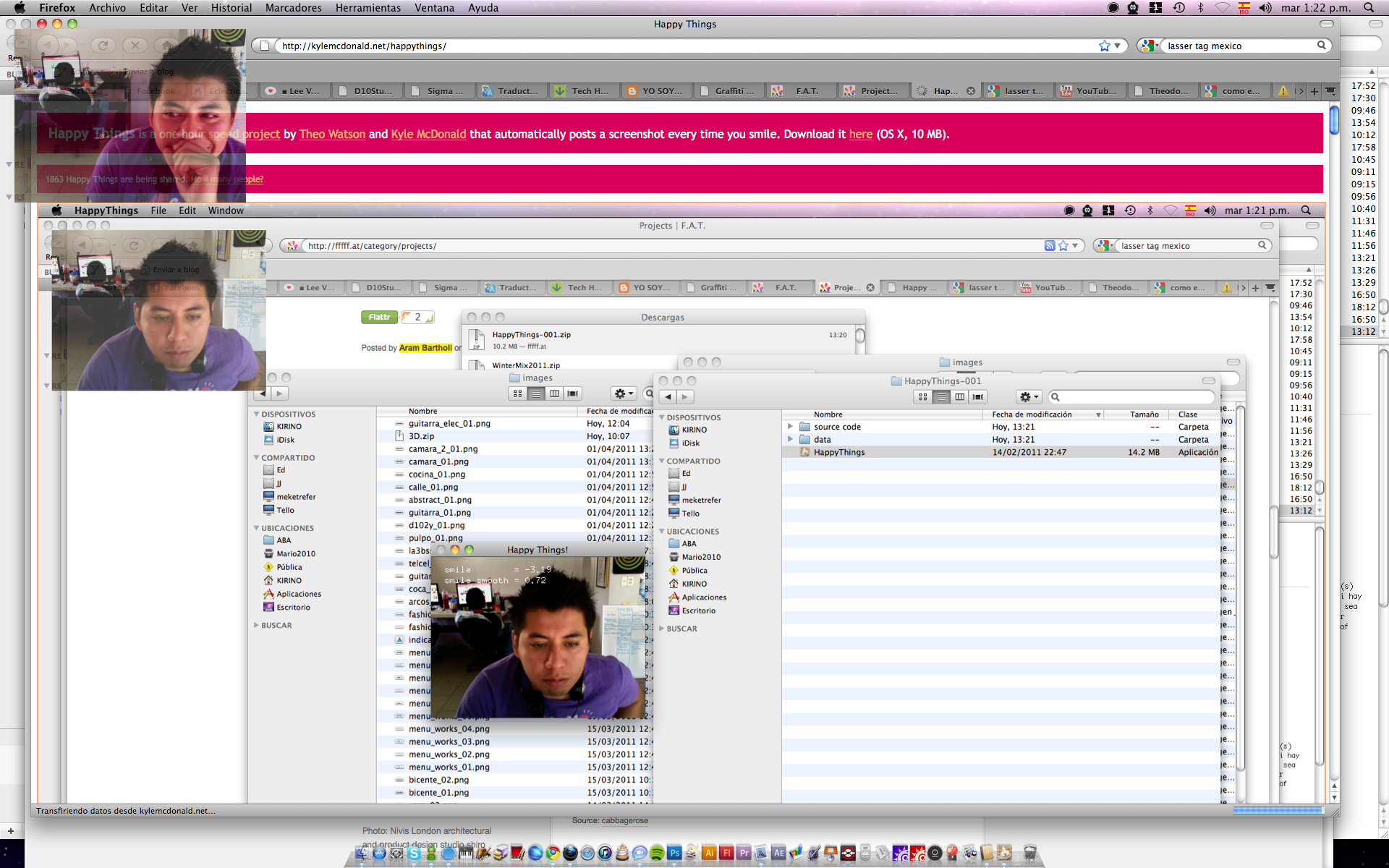
Task: Collapse DISPOSITIVOS in images window sidebar
Action: click(x=256, y=414)
